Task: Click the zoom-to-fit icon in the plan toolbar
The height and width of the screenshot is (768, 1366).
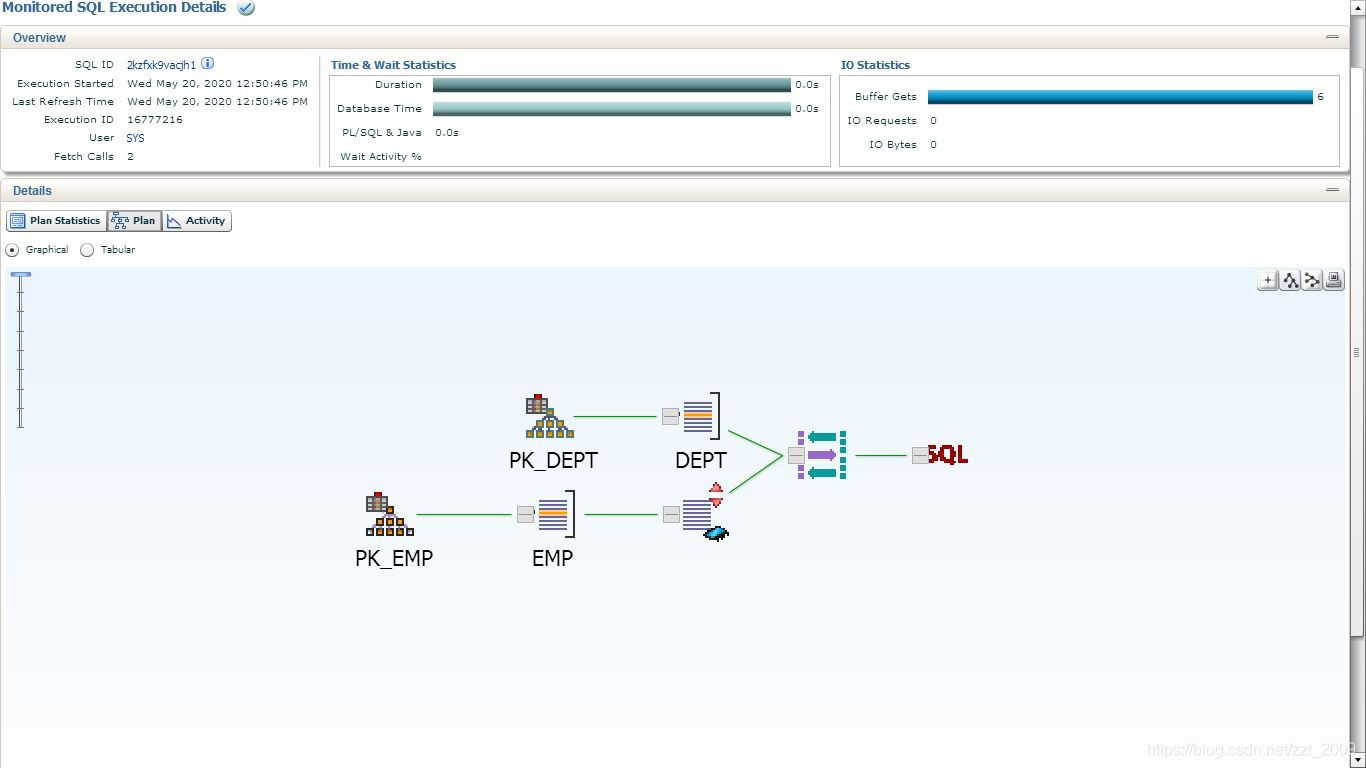Action: [1267, 280]
